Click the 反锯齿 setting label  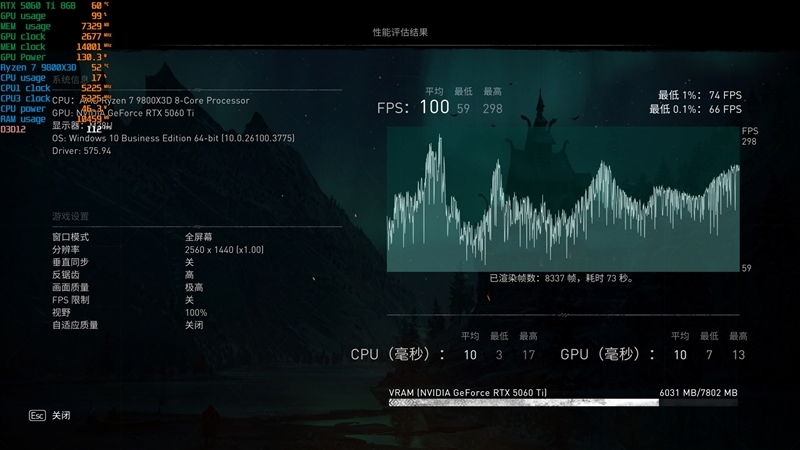click(66, 275)
